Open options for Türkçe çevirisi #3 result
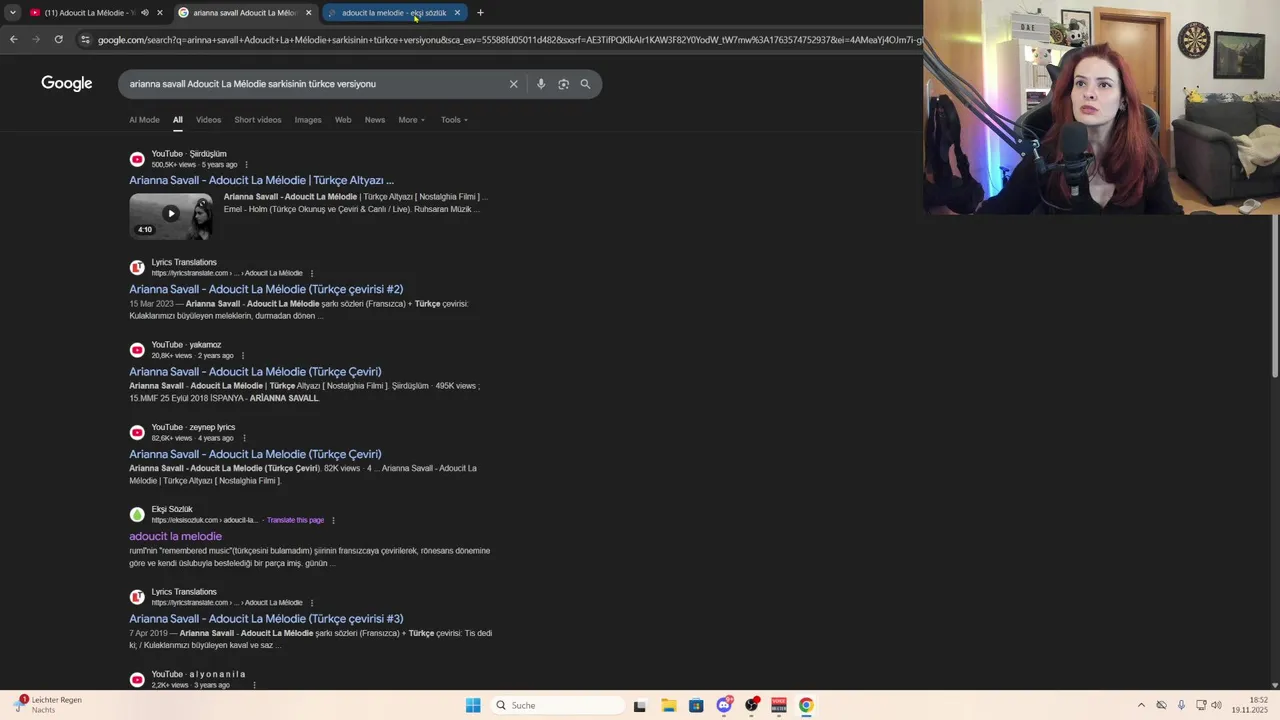The image size is (1280, 720). pos(312,603)
